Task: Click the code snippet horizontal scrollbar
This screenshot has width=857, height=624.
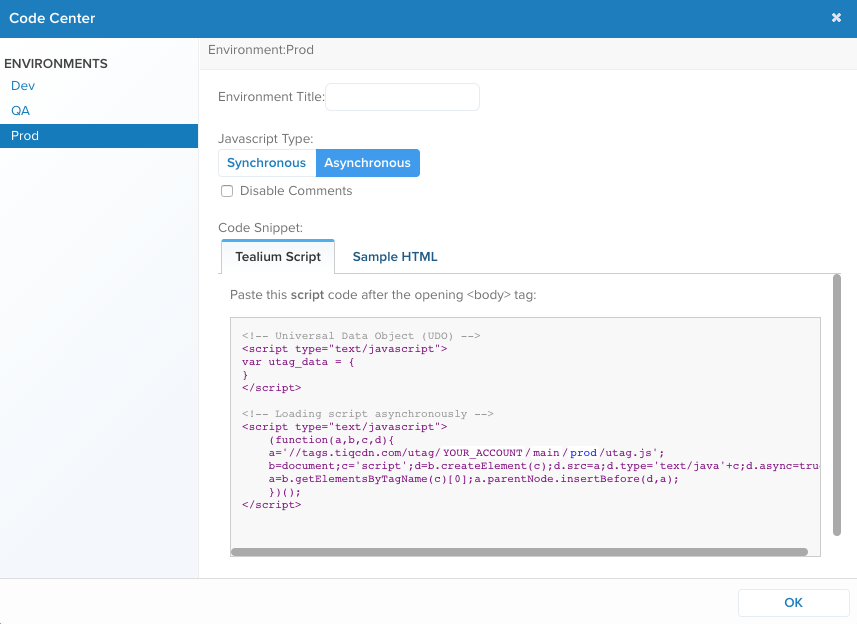Action: 519,551
